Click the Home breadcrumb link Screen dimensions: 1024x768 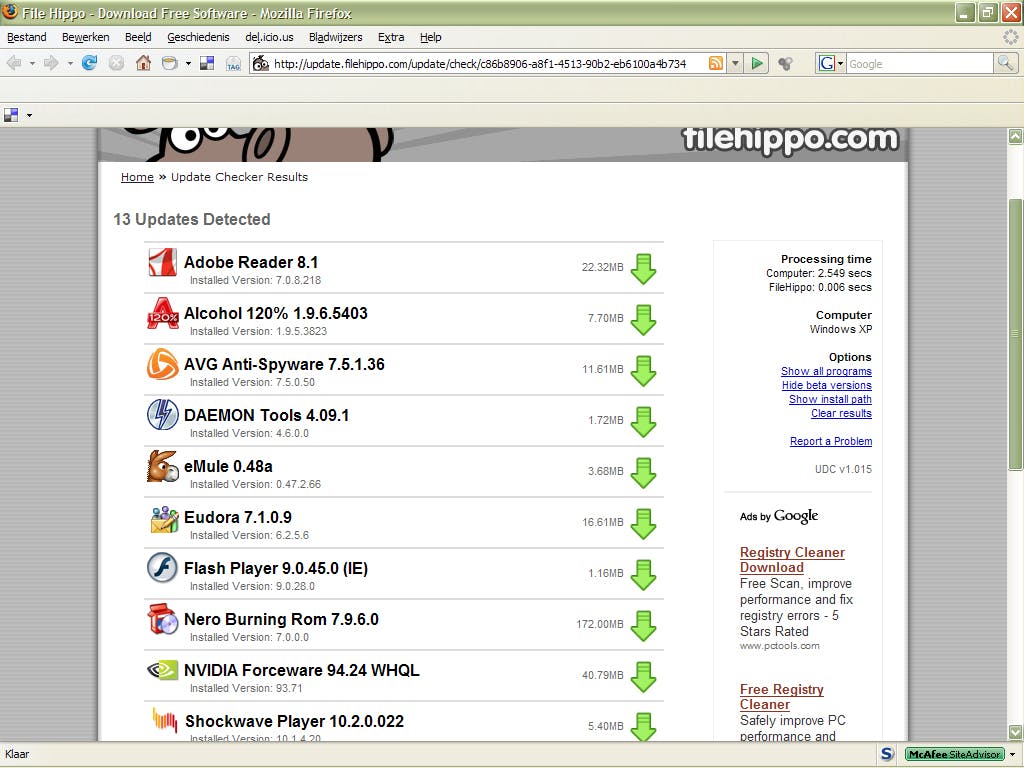pyautogui.click(x=137, y=177)
